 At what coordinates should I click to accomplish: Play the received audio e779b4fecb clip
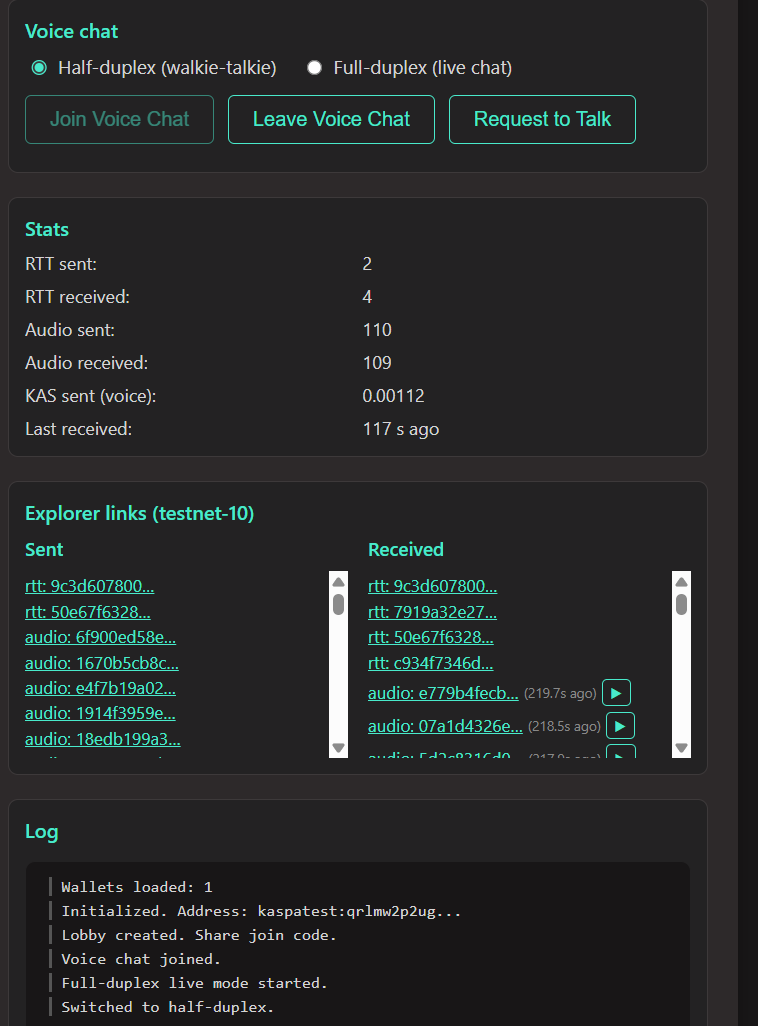point(616,693)
